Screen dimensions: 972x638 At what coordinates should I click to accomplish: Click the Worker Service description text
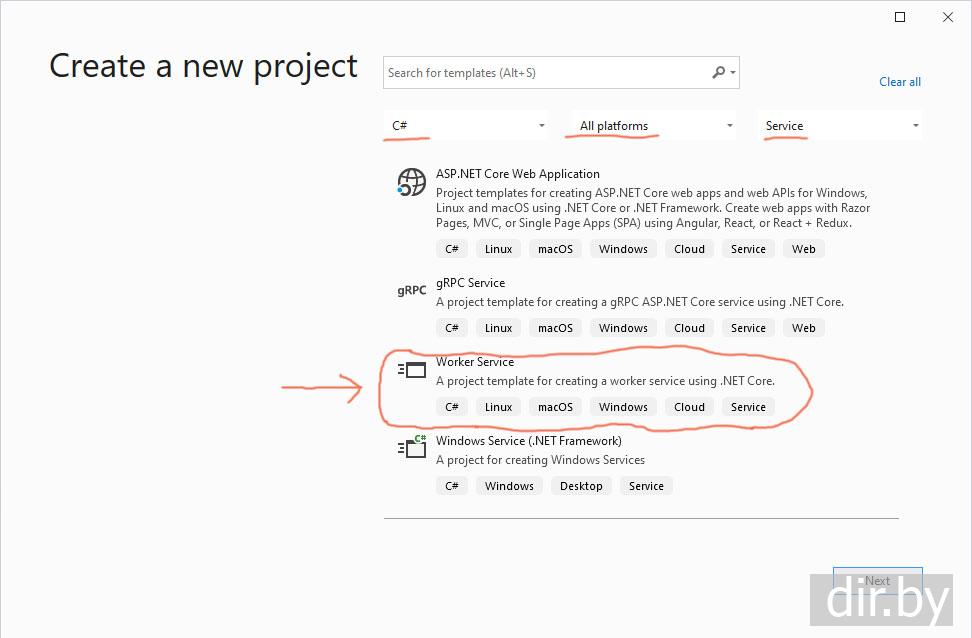605,381
